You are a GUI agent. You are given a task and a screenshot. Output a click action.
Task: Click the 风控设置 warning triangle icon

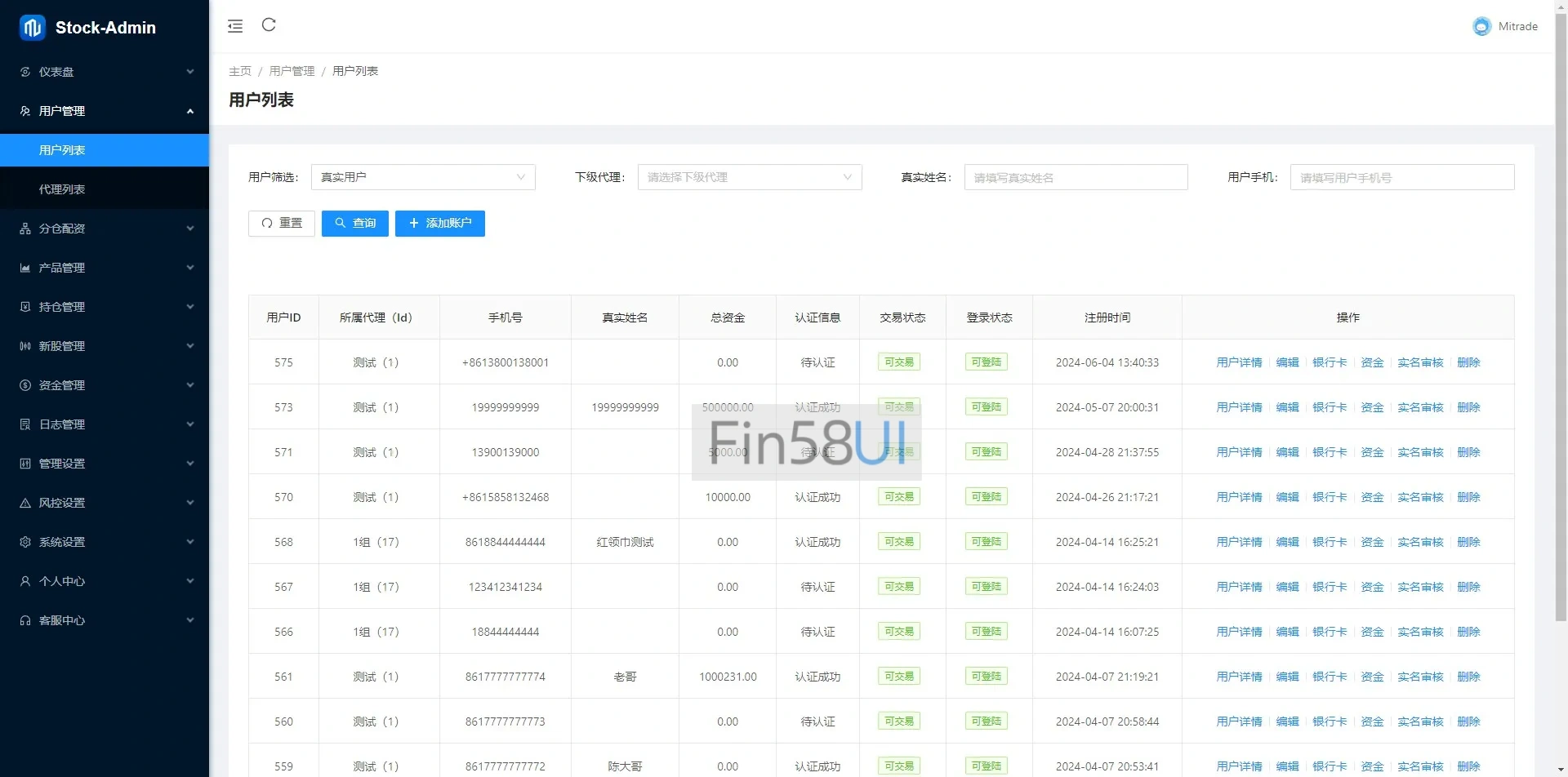point(25,503)
